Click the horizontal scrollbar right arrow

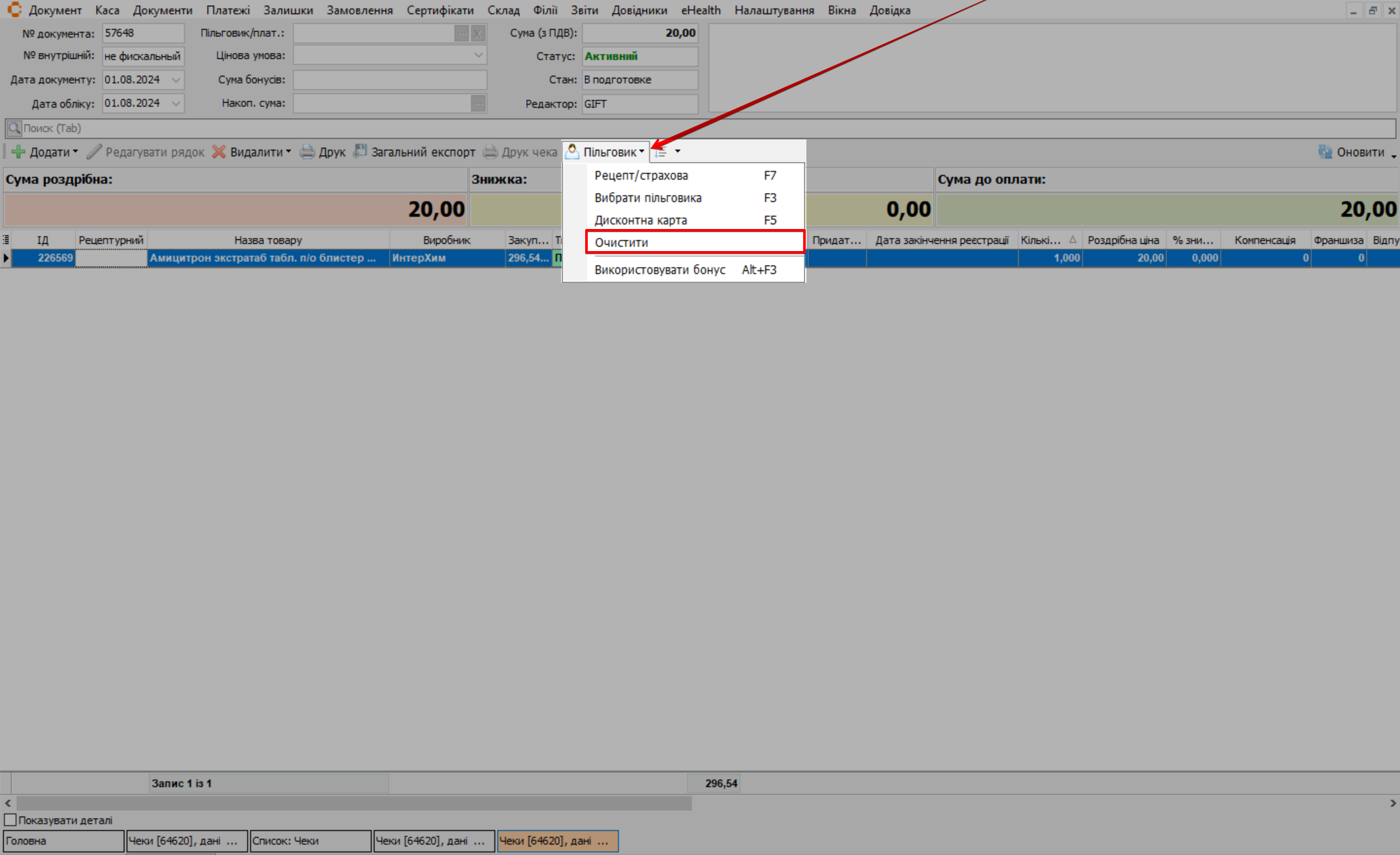click(1393, 803)
